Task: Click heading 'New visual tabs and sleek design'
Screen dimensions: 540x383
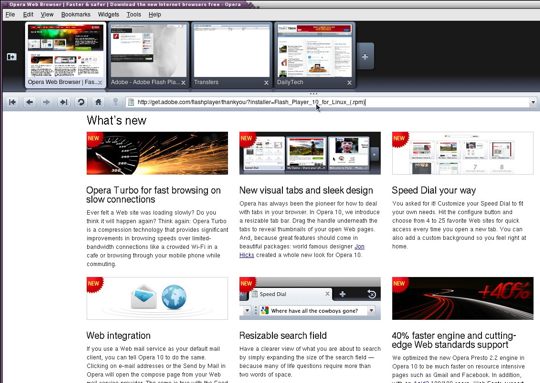Action: coord(306,190)
